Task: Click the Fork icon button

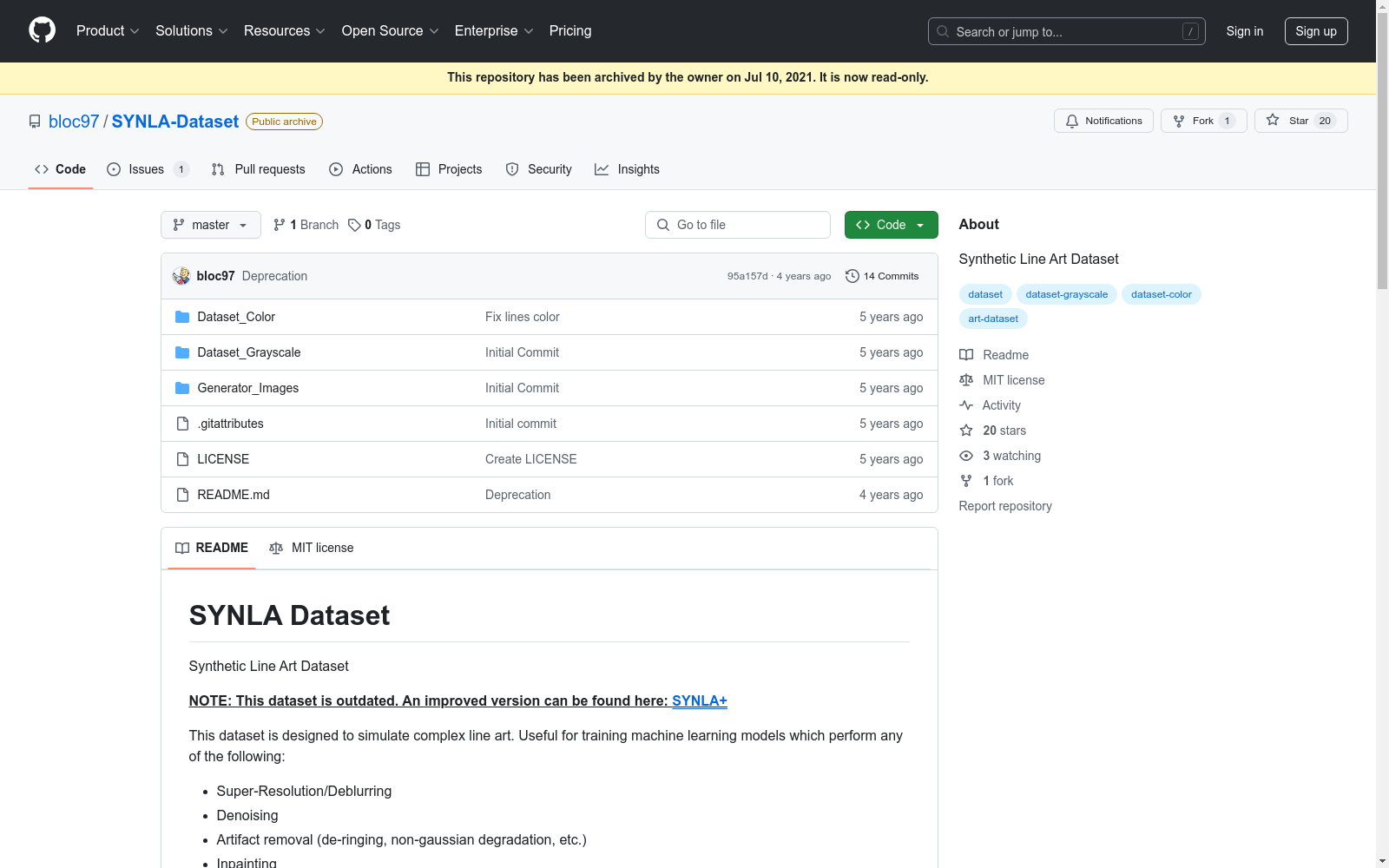Action: (1179, 121)
